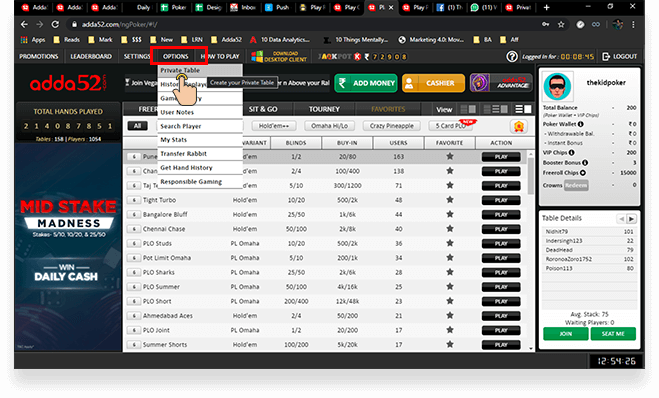Screen dimensions: 659x398
Task: Filter by 5 Card PLO
Action: pos(451,126)
